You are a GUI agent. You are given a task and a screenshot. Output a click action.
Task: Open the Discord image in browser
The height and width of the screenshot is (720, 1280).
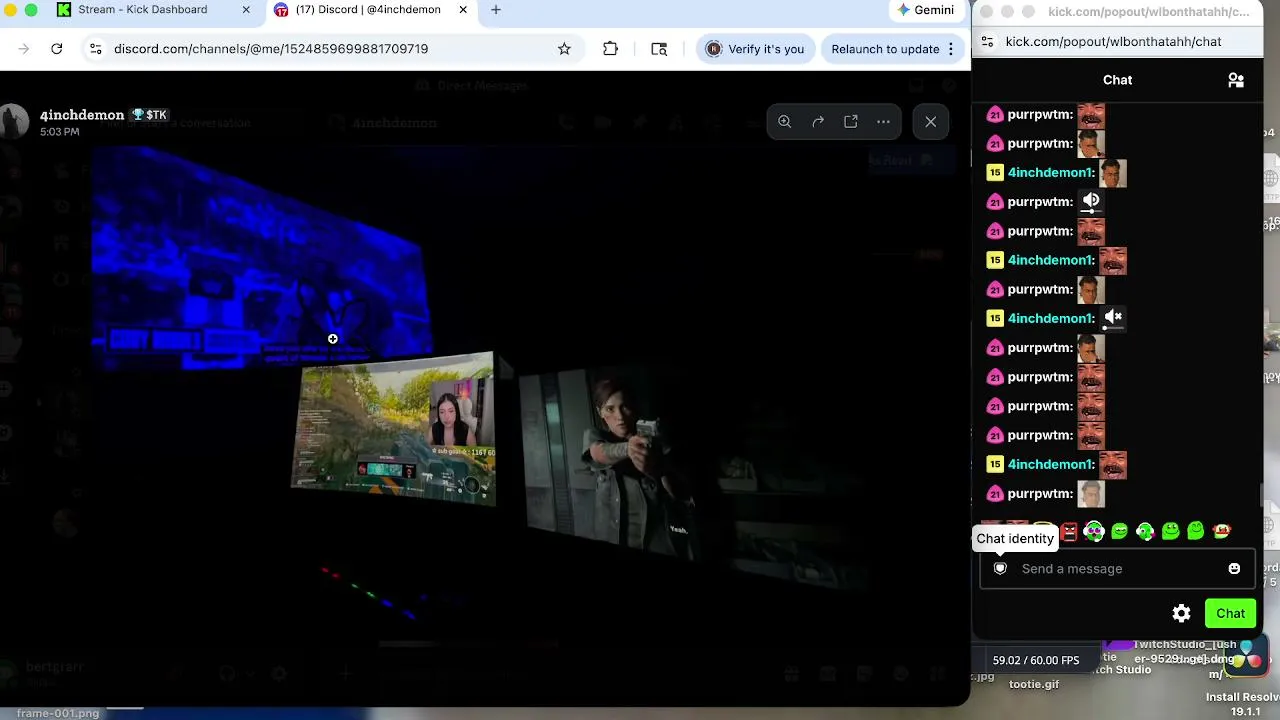tap(851, 122)
